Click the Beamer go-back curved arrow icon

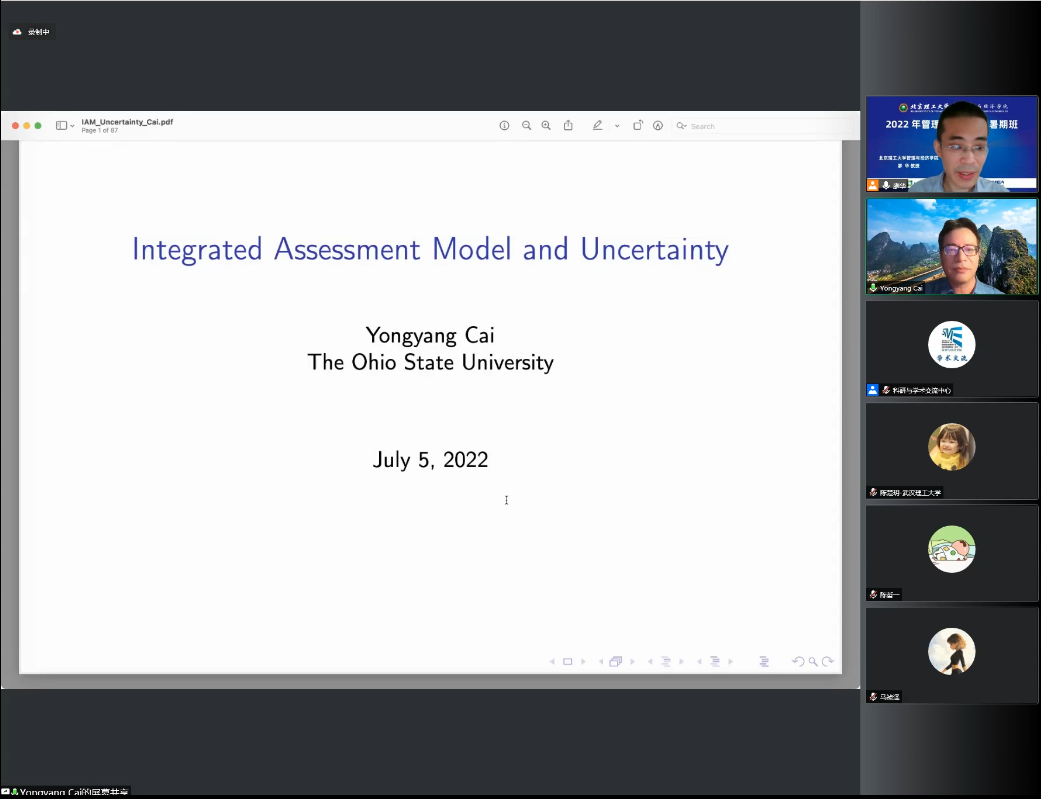[797, 662]
